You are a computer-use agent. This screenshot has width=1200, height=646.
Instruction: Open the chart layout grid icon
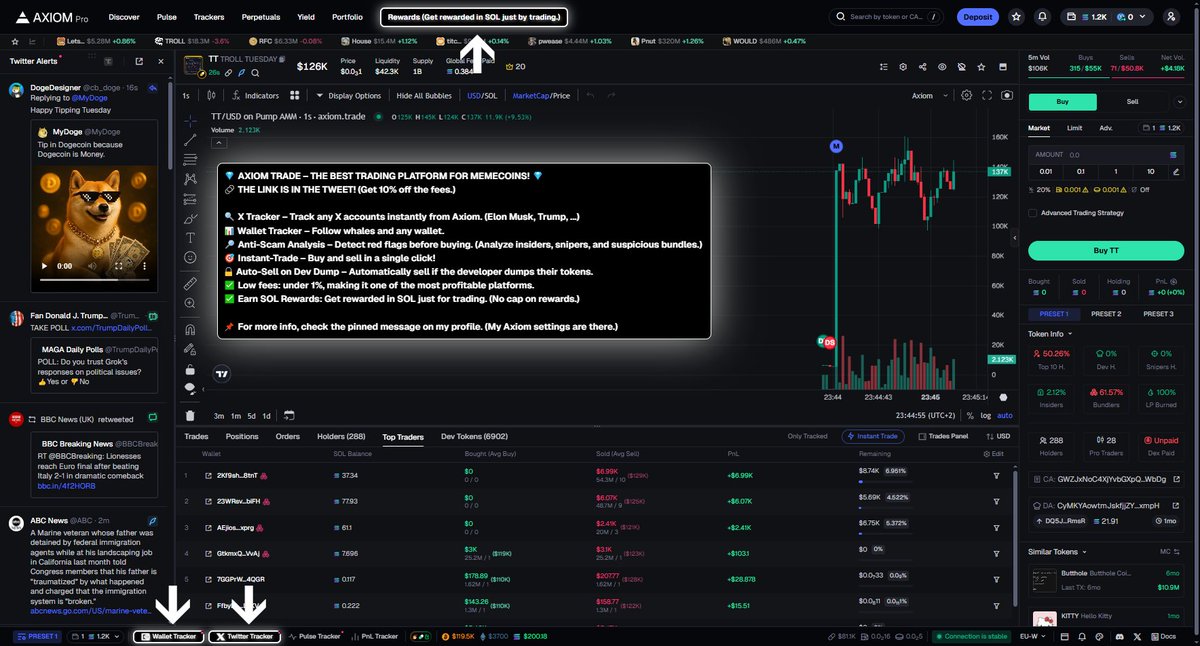click(x=295, y=96)
